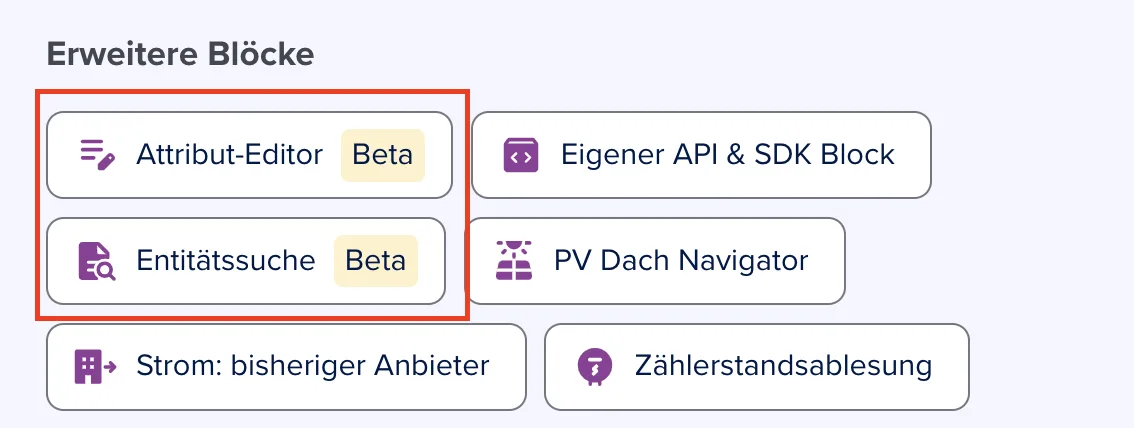Click the Eigener API & SDK code icon
Viewport: 1134px width, 428px height.
(521, 155)
